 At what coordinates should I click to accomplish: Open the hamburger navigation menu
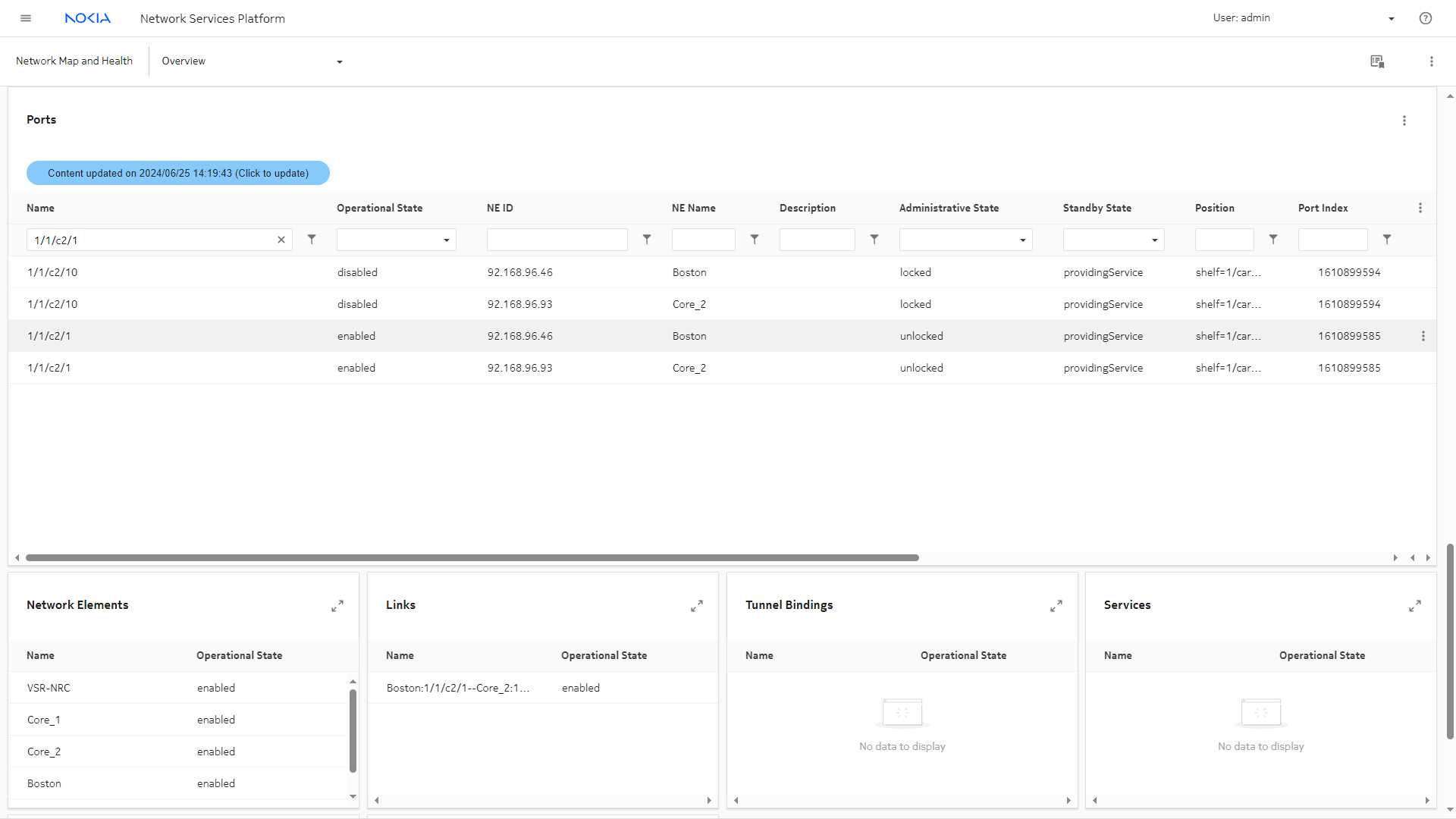26,18
